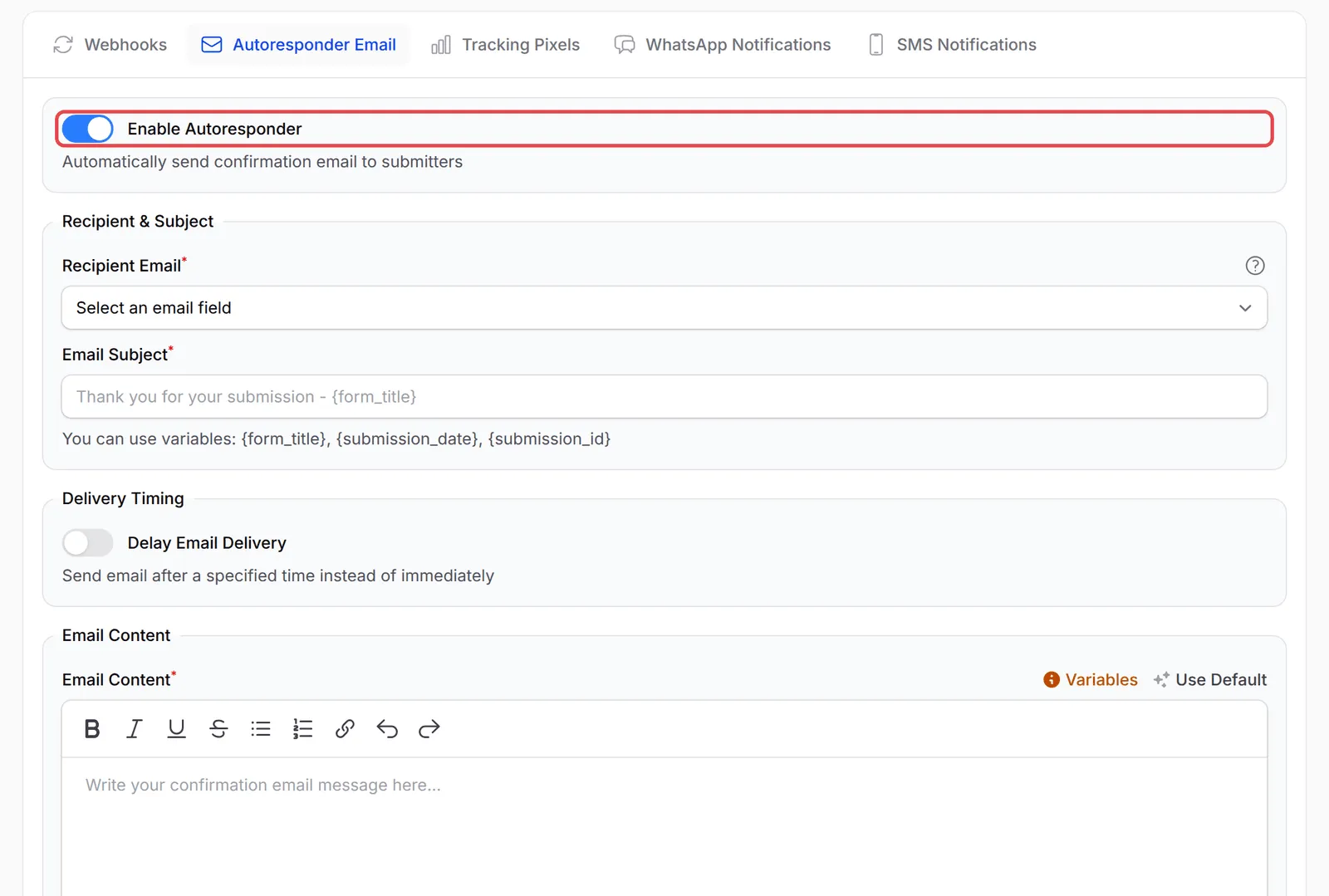Viewport: 1329px width, 896px height.
Task: Redo the last editor action
Action: tap(429, 729)
